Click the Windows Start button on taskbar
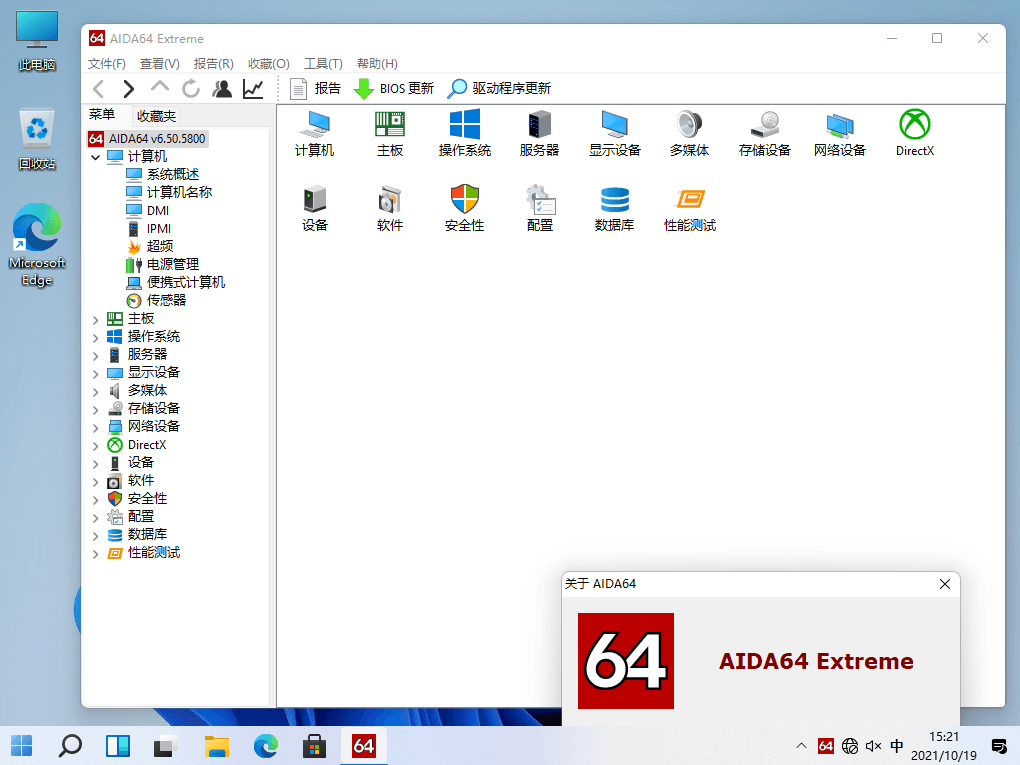 (21, 745)
